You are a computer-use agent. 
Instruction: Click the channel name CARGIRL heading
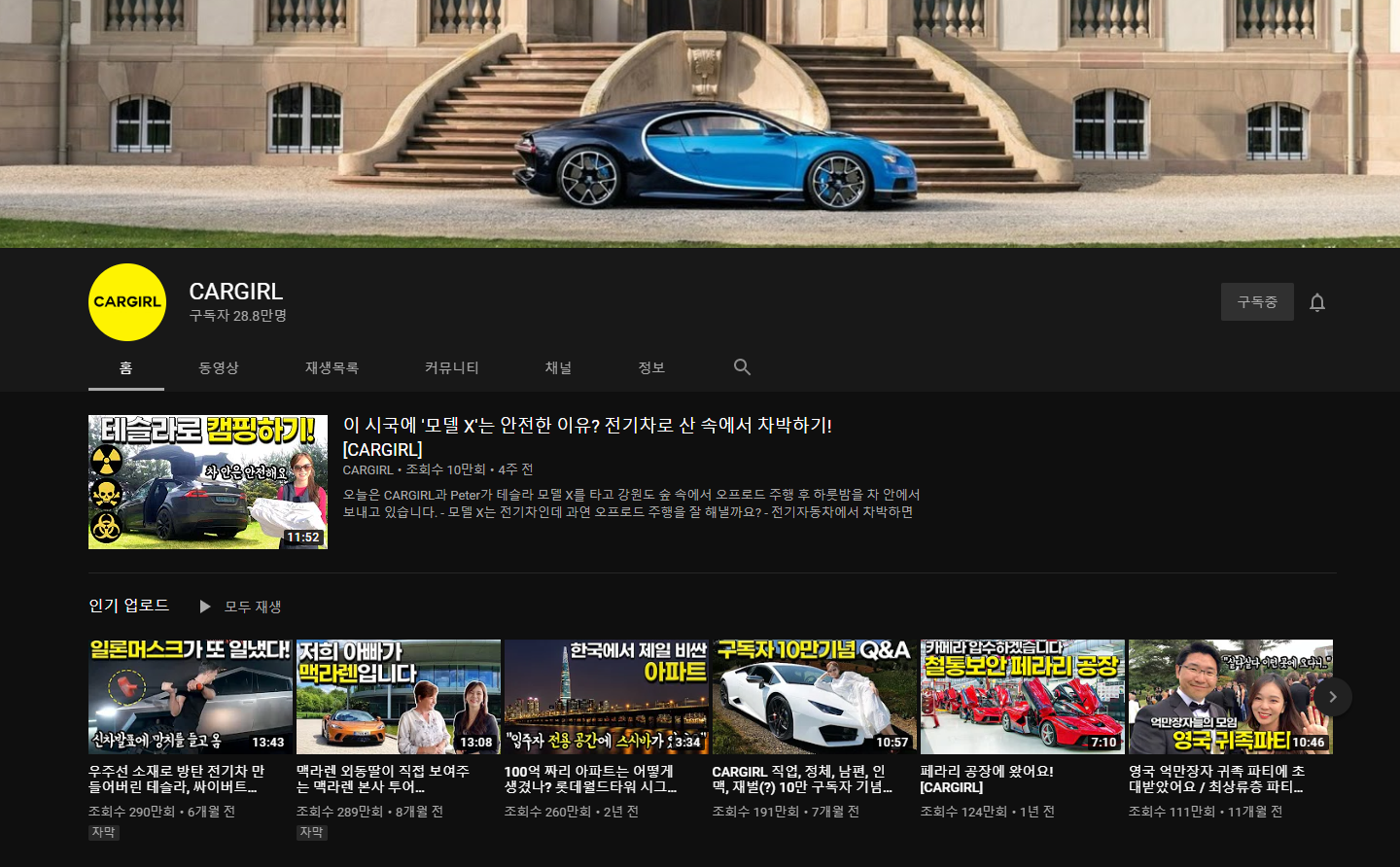[x=236, y=292]
